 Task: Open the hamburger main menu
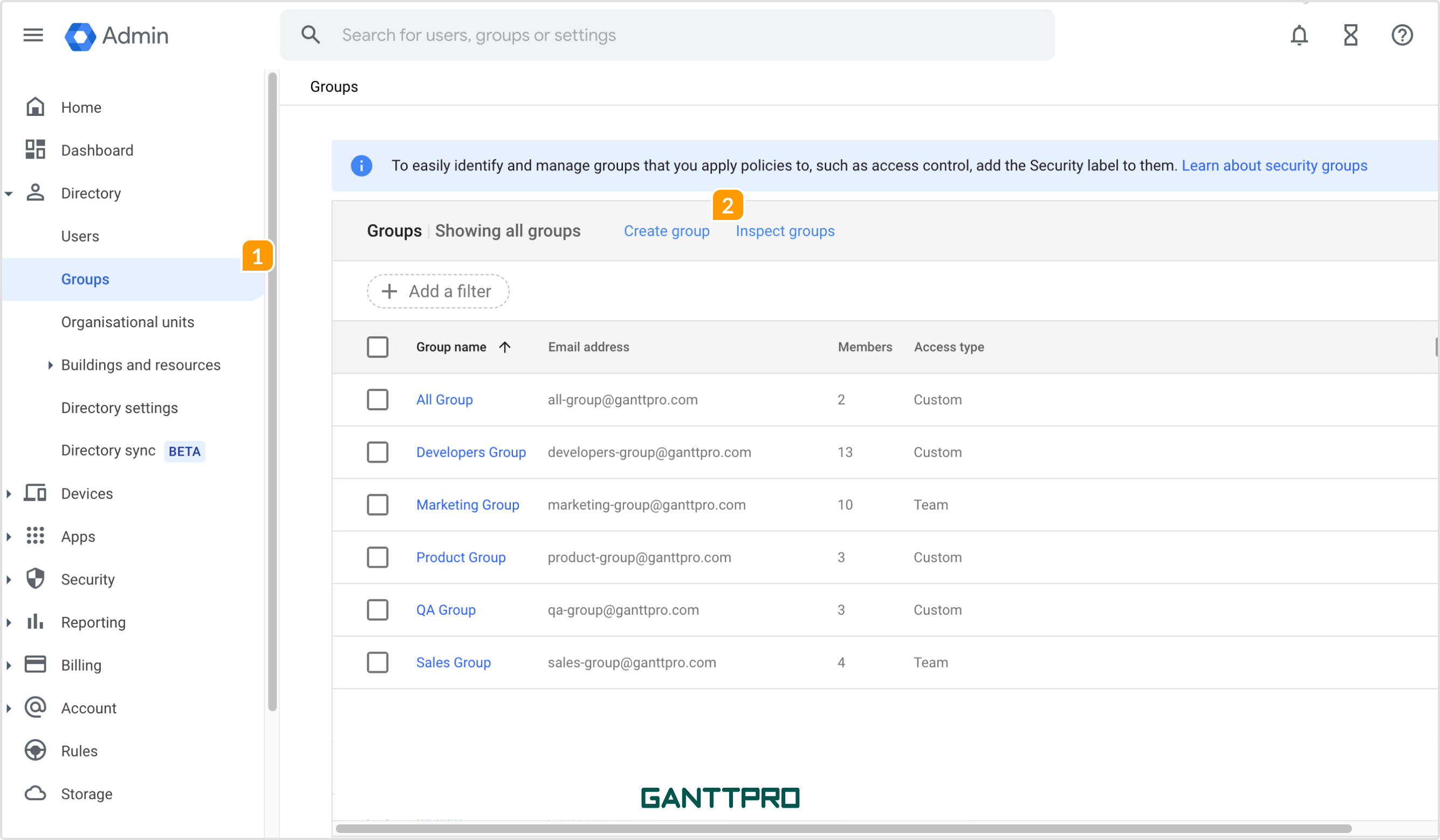click(33, 36)
